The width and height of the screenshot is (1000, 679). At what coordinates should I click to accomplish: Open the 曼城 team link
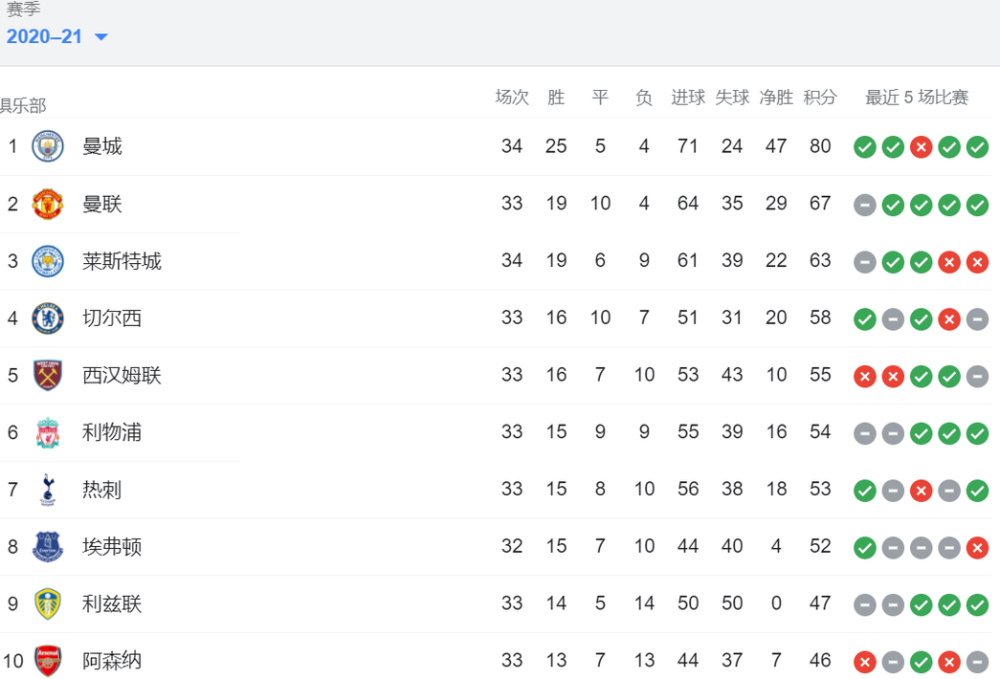(102, 146)
